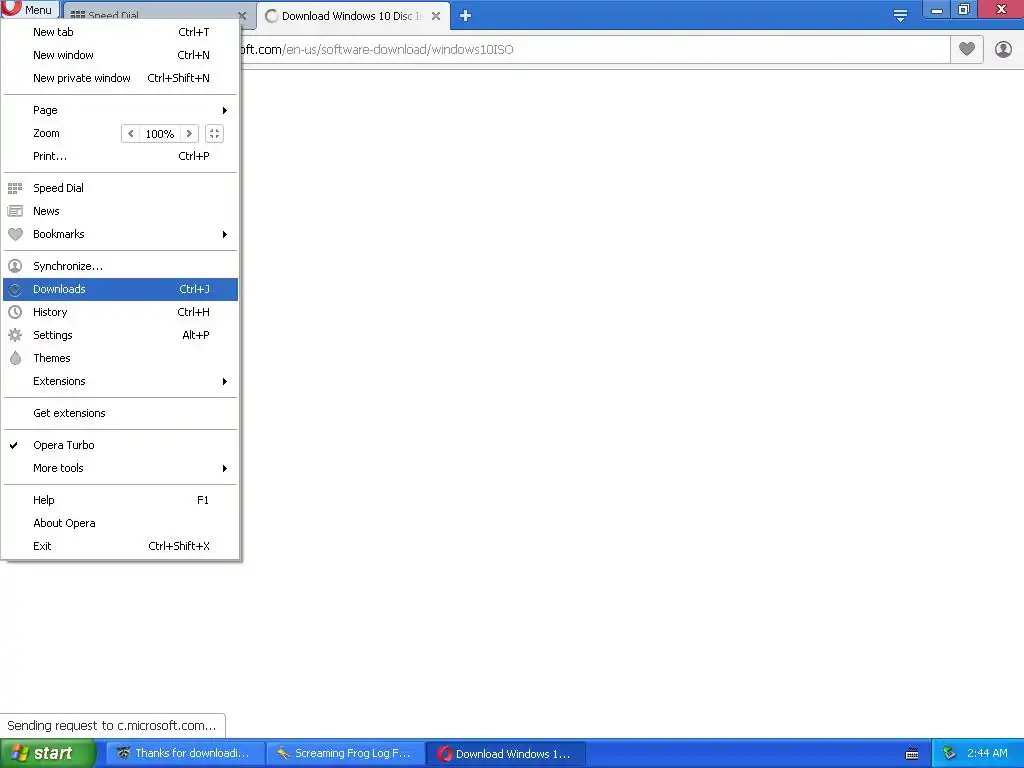This screenshot has width=1024, height=768.
Task: Open Thanks for downloadi... taskbar item
Action: coord(185,754)
